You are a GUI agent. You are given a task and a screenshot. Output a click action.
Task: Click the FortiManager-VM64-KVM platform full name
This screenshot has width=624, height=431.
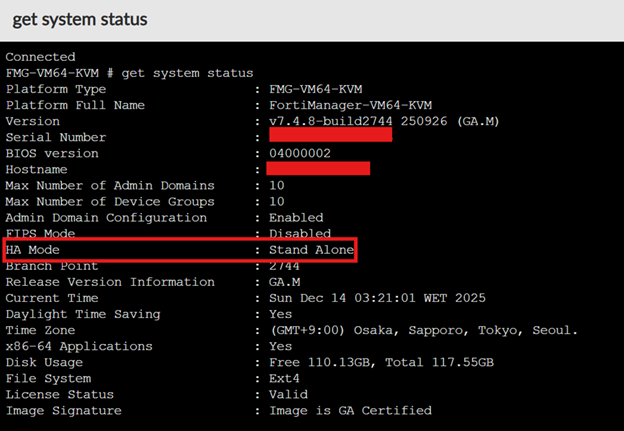350,105
